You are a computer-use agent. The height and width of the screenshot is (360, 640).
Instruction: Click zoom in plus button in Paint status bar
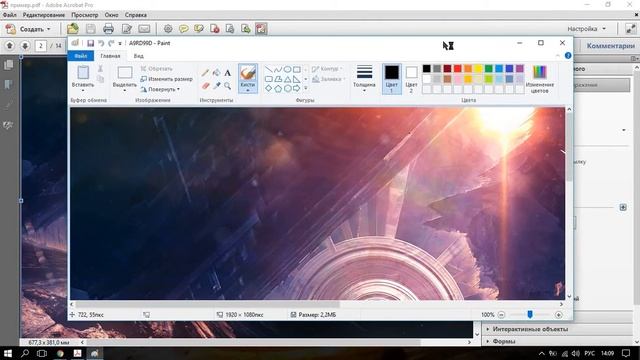point(558,315)
